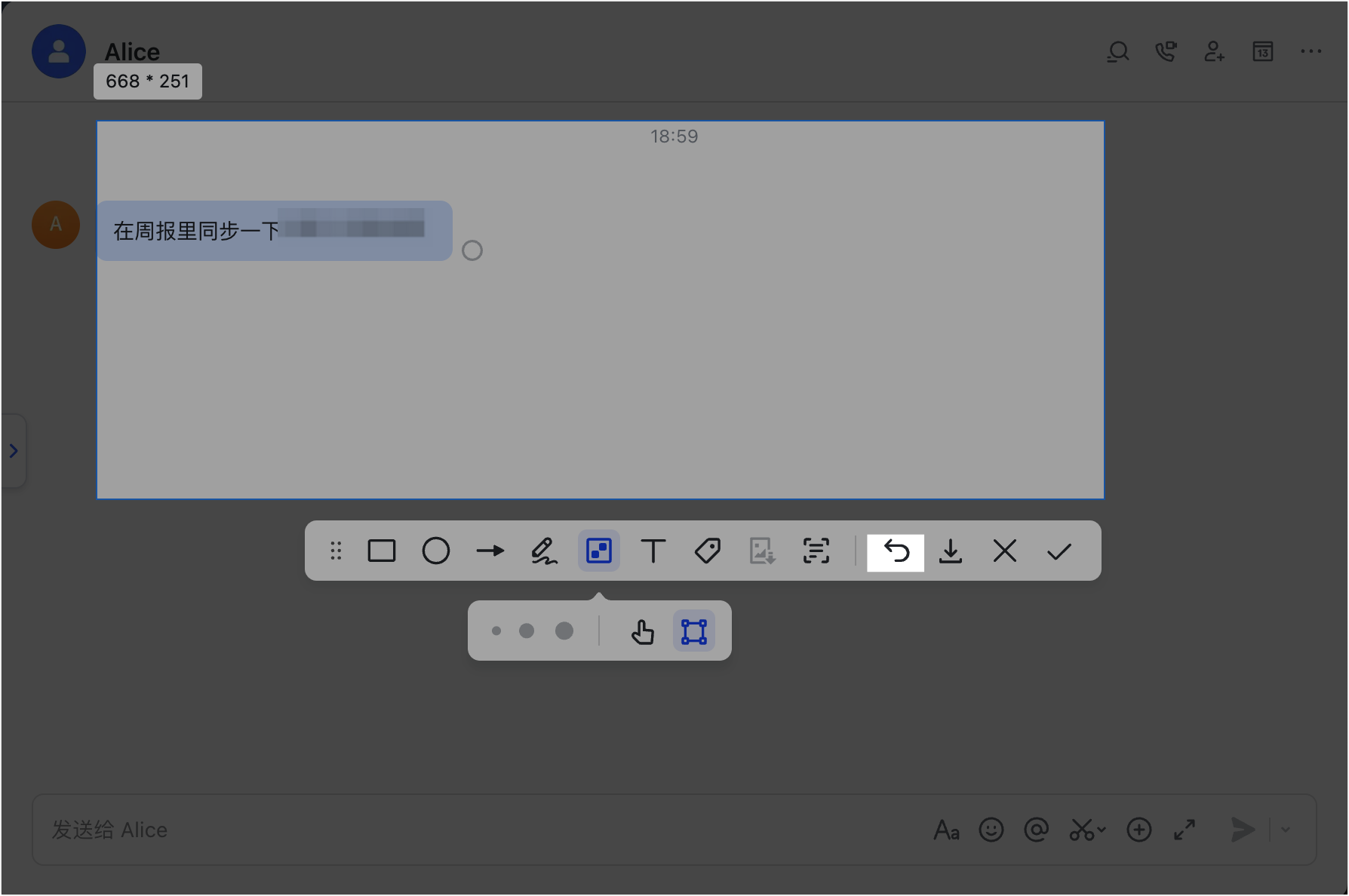This screenshot has width=1349, height=896.
Task: Select the tag label tool
Action: (708, 551)
